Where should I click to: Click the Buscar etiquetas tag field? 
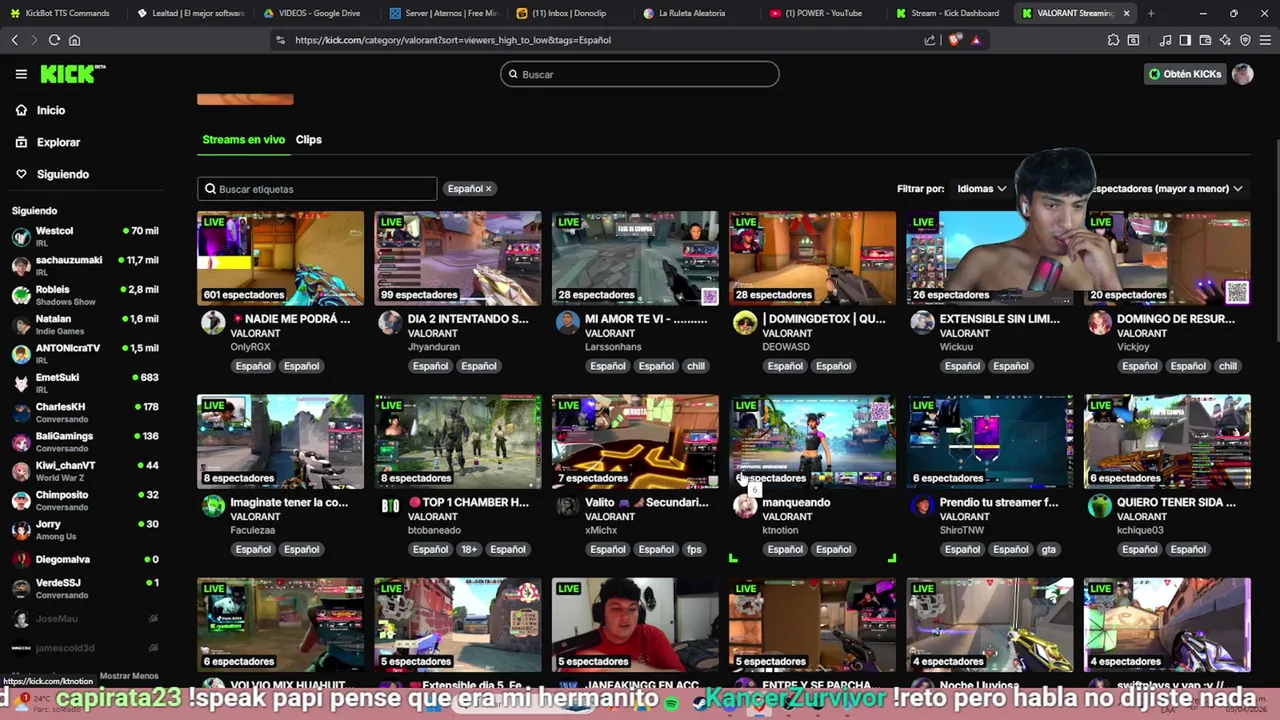click(x=317, y=189)
